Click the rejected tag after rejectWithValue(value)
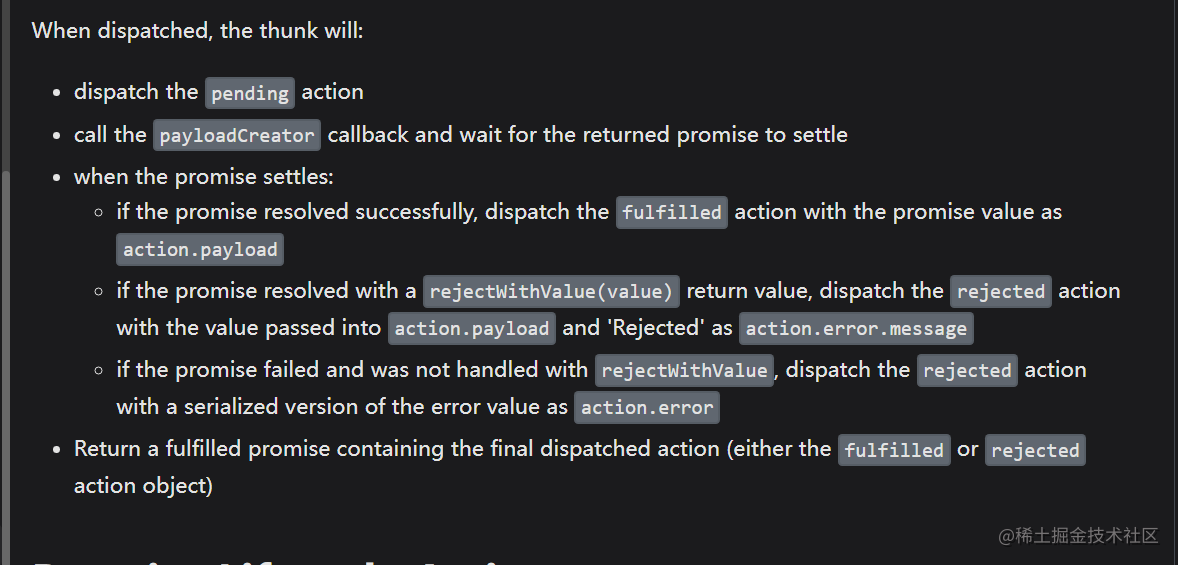Viewport: 1178px width, 565px height. (1001, 292)
